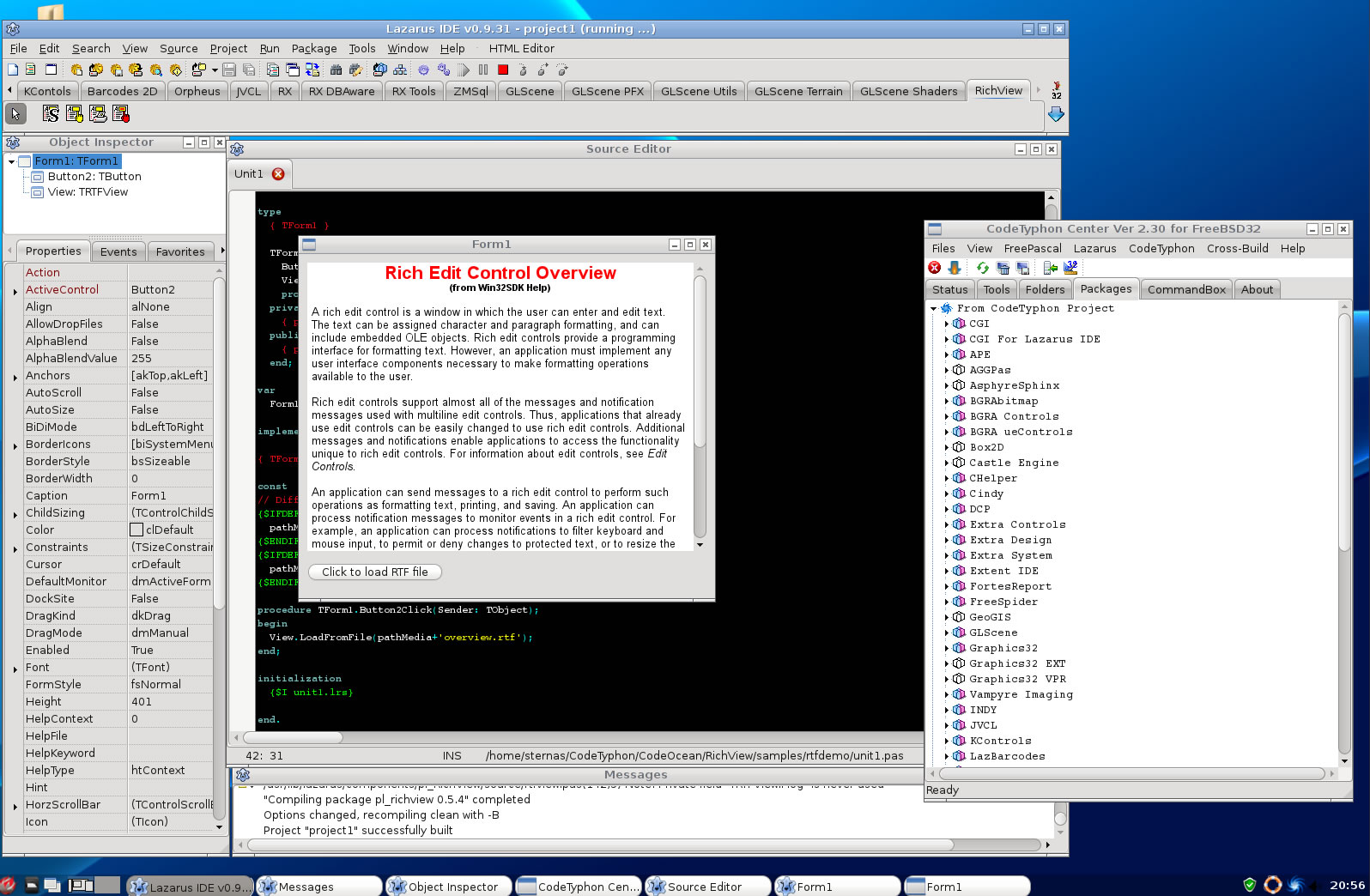Click the green refresh icon in CodeTyphon Center
The image size is (1370, 896).
pyautogui.click(x=983, y=268)
